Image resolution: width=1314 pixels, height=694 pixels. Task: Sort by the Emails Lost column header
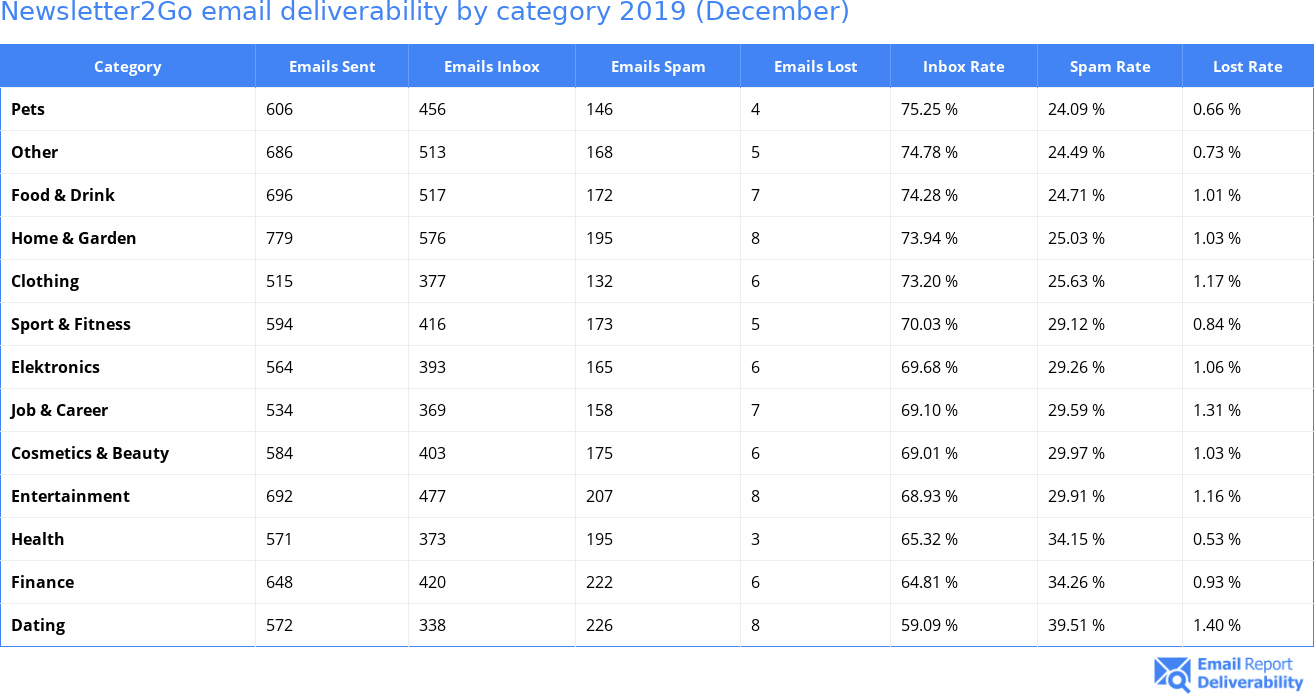(x=815, y=67)
